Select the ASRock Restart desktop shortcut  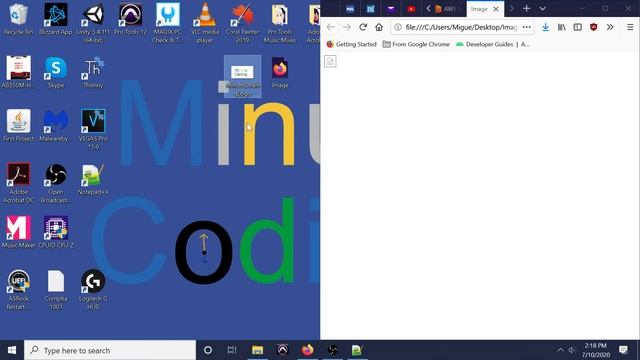(x=18, y=290)
